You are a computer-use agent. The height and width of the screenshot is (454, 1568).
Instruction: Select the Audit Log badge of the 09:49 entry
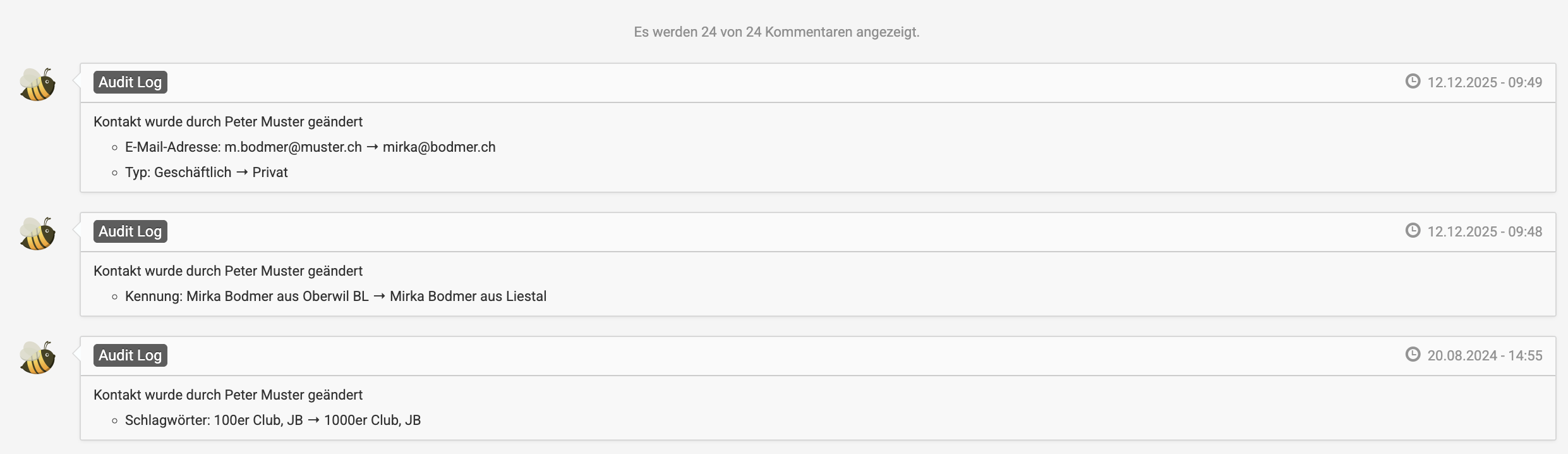click(130, 82)
